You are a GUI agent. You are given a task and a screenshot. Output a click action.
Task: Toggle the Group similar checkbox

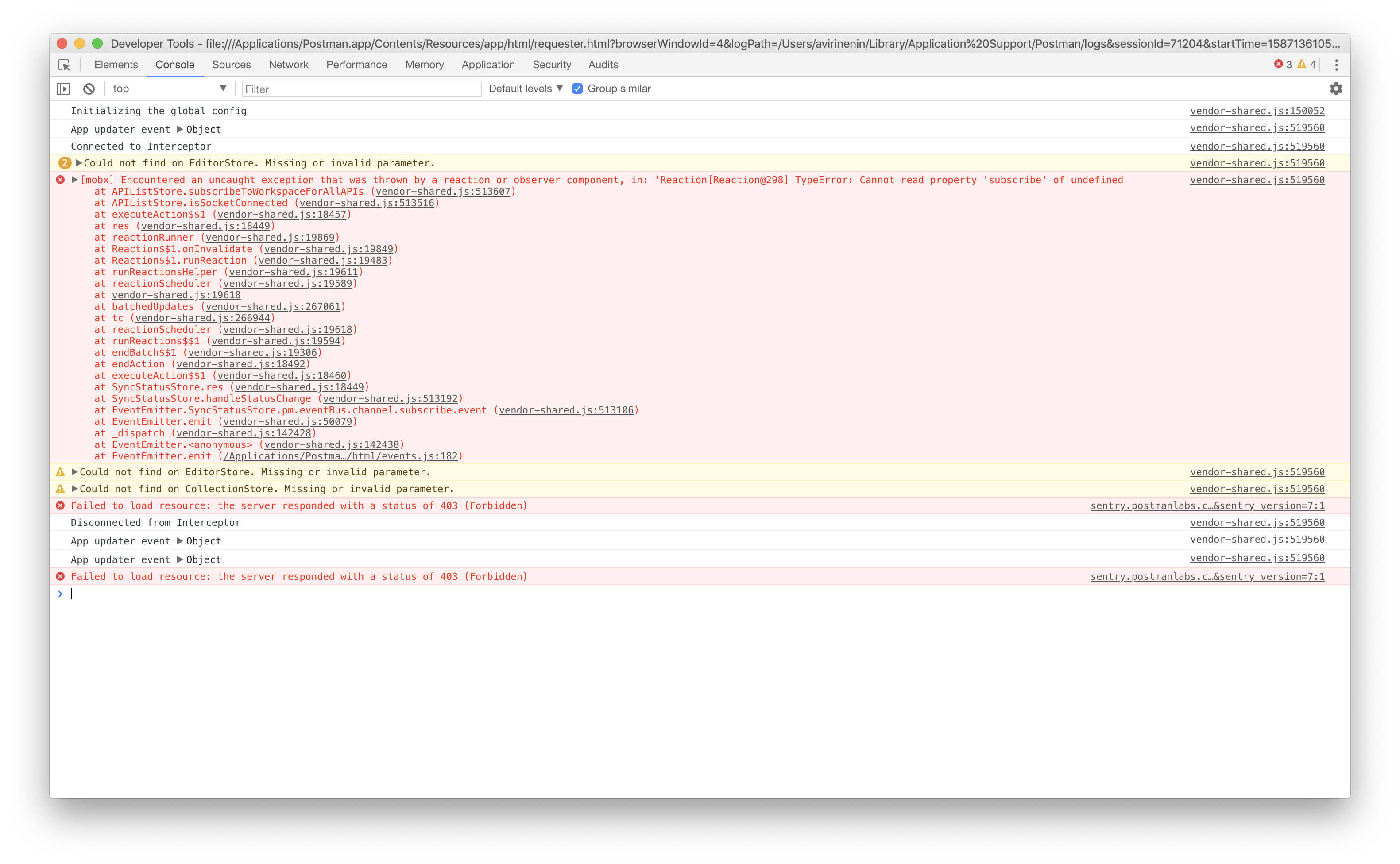coord(578,89)
